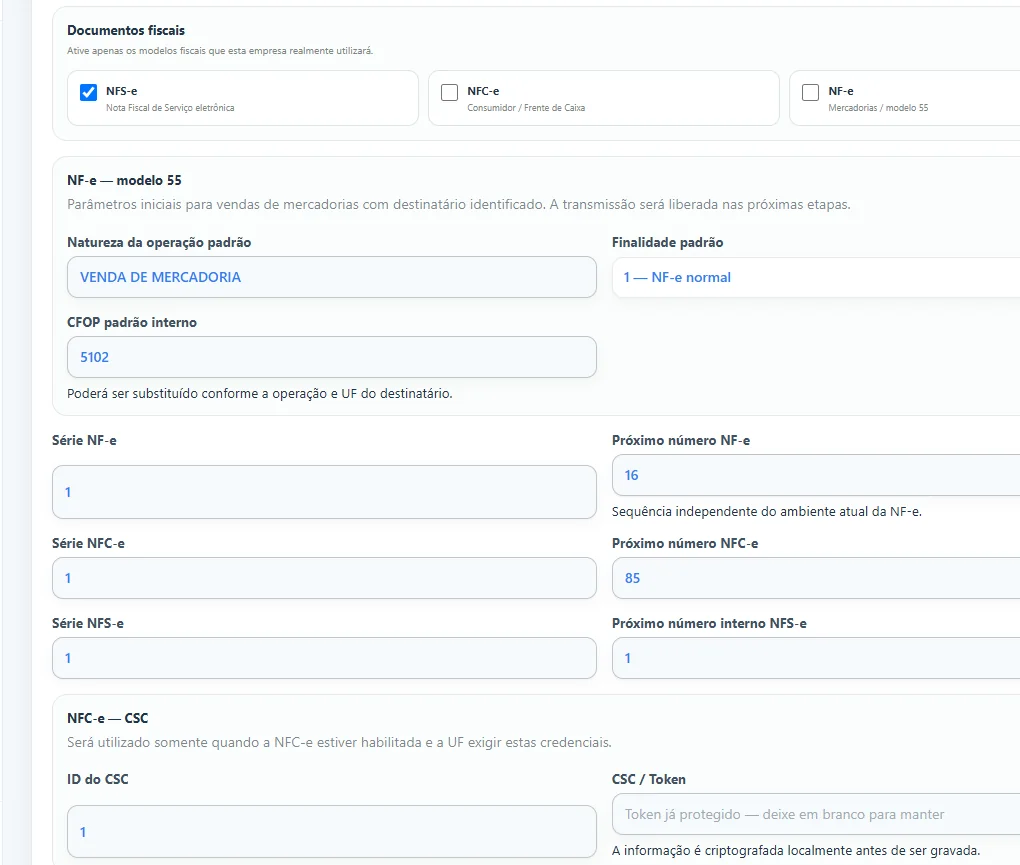Click text 'Nota Fiscal de Serviço eletrônica'
This screenshot has width=1020, height=865.
pos(170,108)
